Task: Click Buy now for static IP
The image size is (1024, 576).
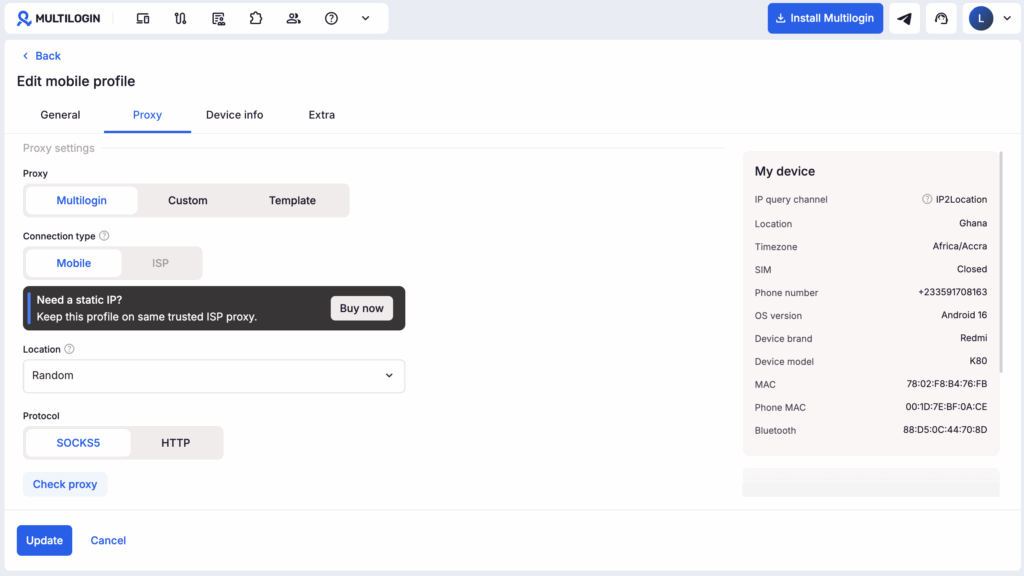Action: point(361,308)
